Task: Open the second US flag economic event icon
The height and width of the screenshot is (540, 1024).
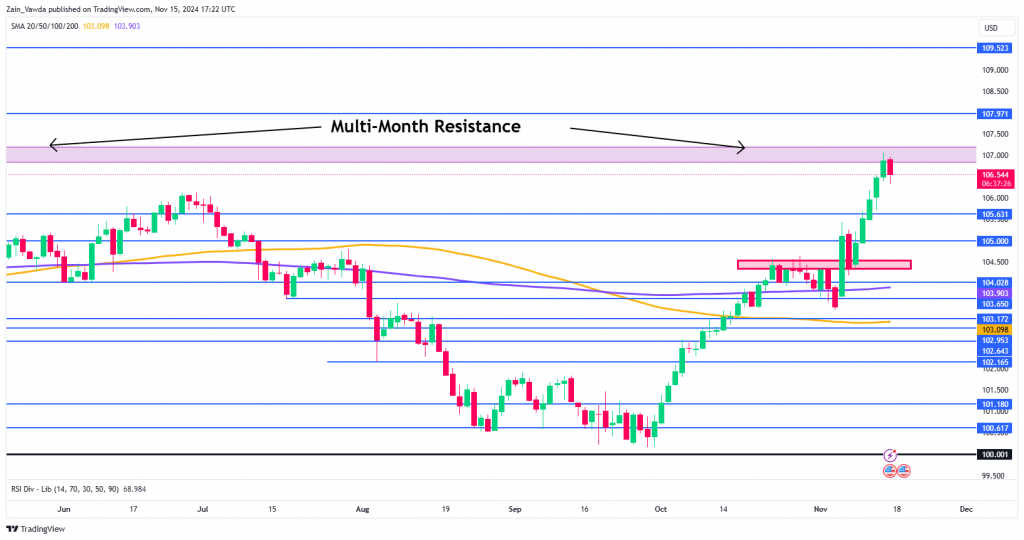Action: pos(903,470)
